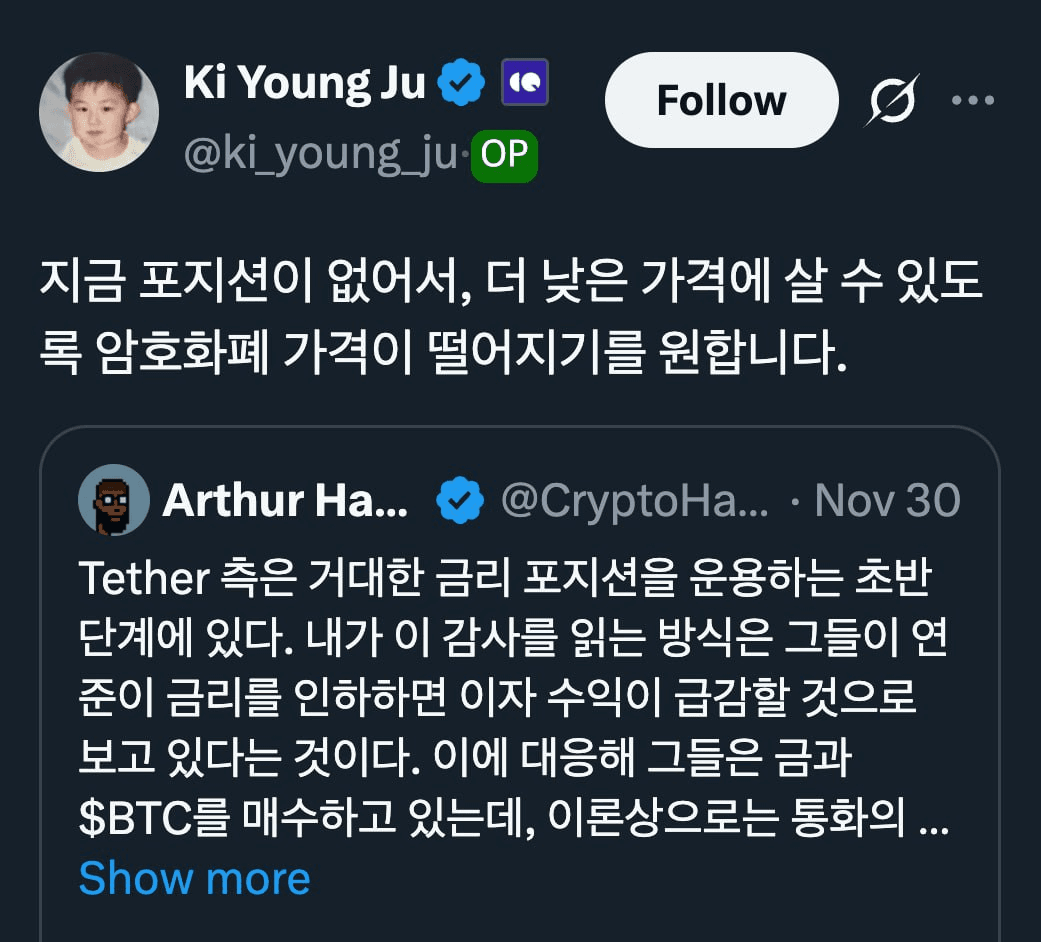1041x942 pixels.
Task: Open the @ki_young_ju handle link
Action: pos(320,155)
